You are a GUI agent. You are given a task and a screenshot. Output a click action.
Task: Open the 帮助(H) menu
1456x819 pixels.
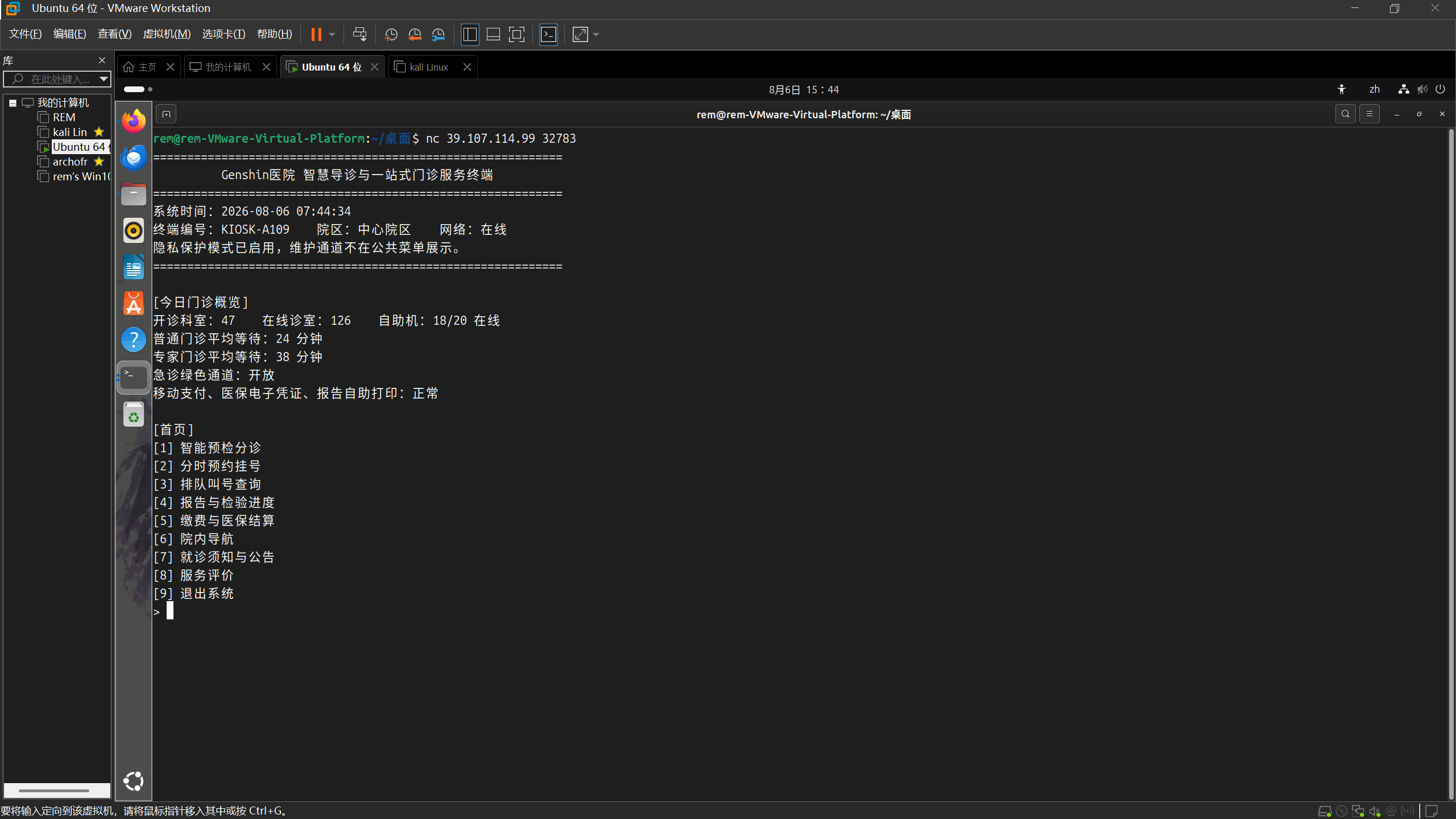pyautogui.click(x=274, y=34)
